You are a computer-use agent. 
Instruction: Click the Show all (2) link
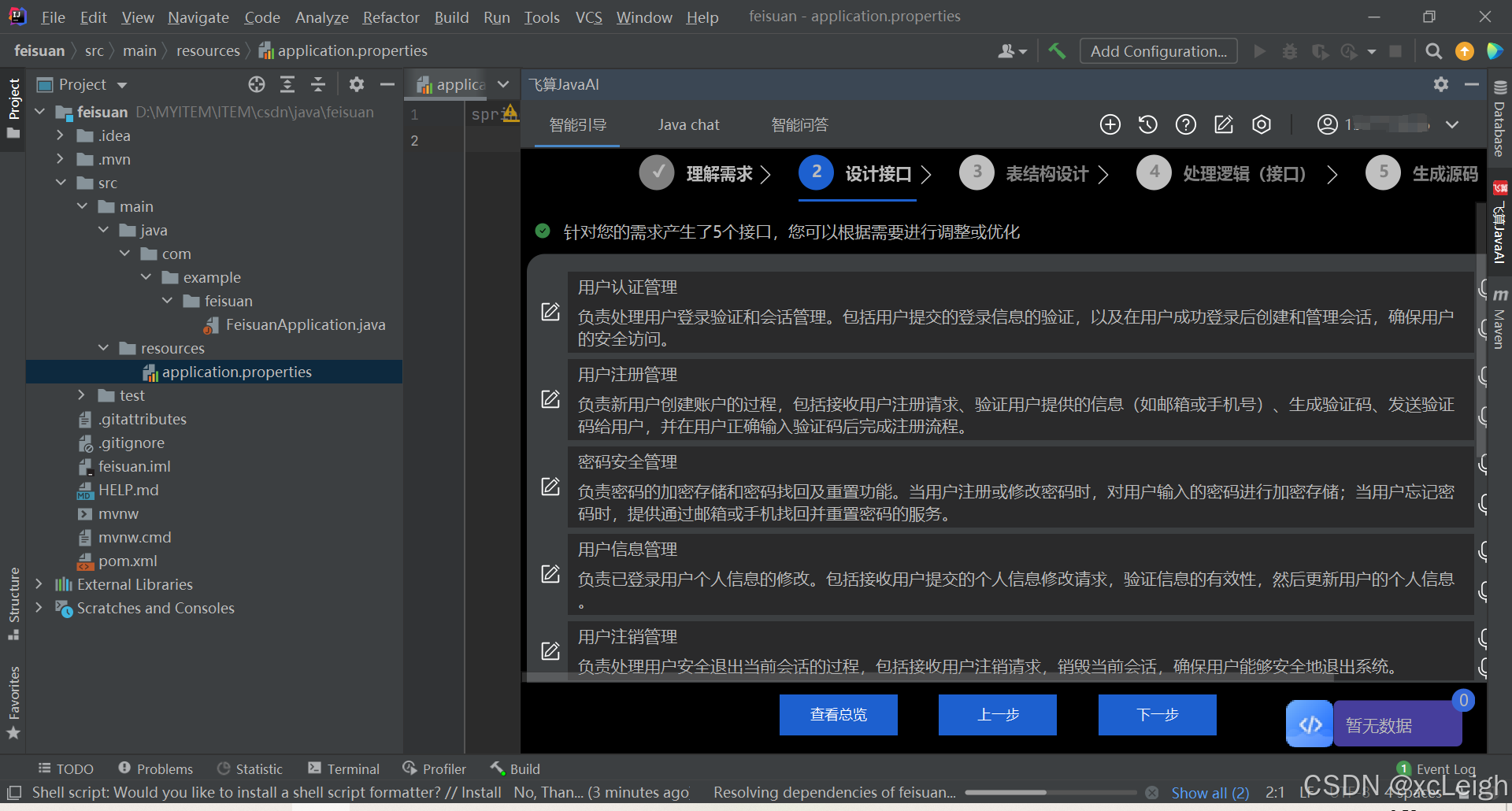[1210, 792]
